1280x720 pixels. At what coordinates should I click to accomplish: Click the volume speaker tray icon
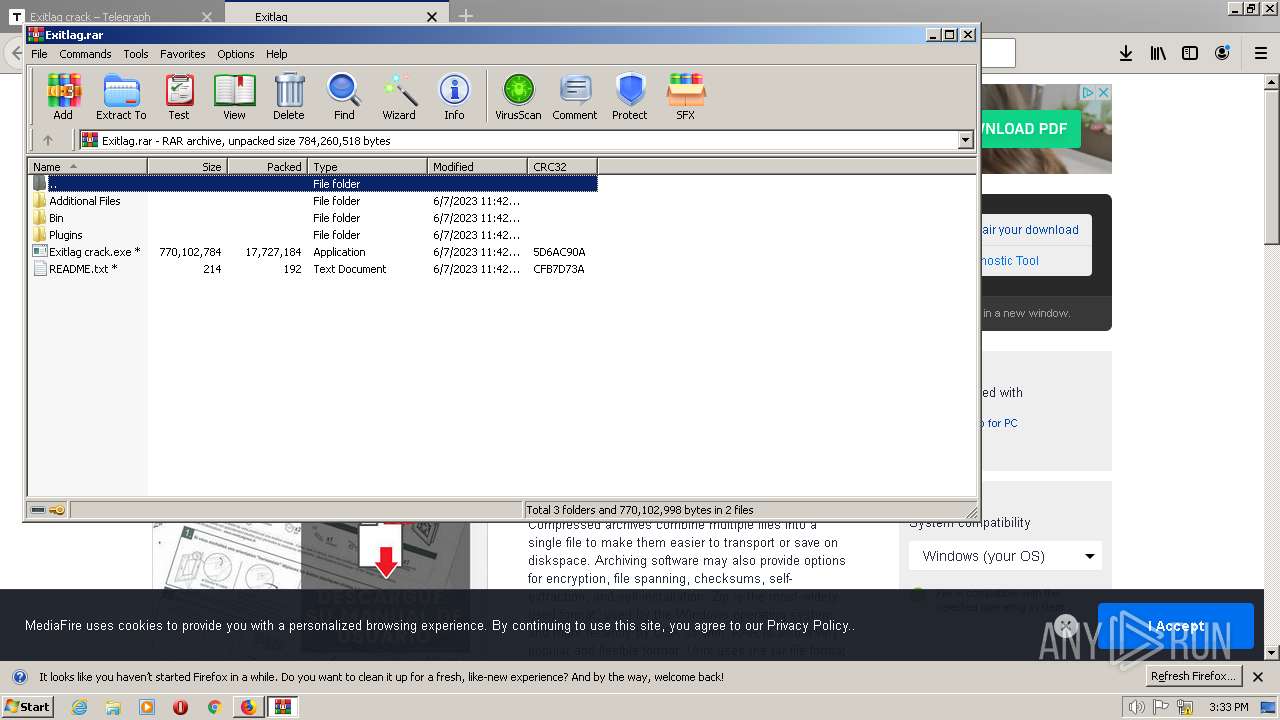[1136, 707]
